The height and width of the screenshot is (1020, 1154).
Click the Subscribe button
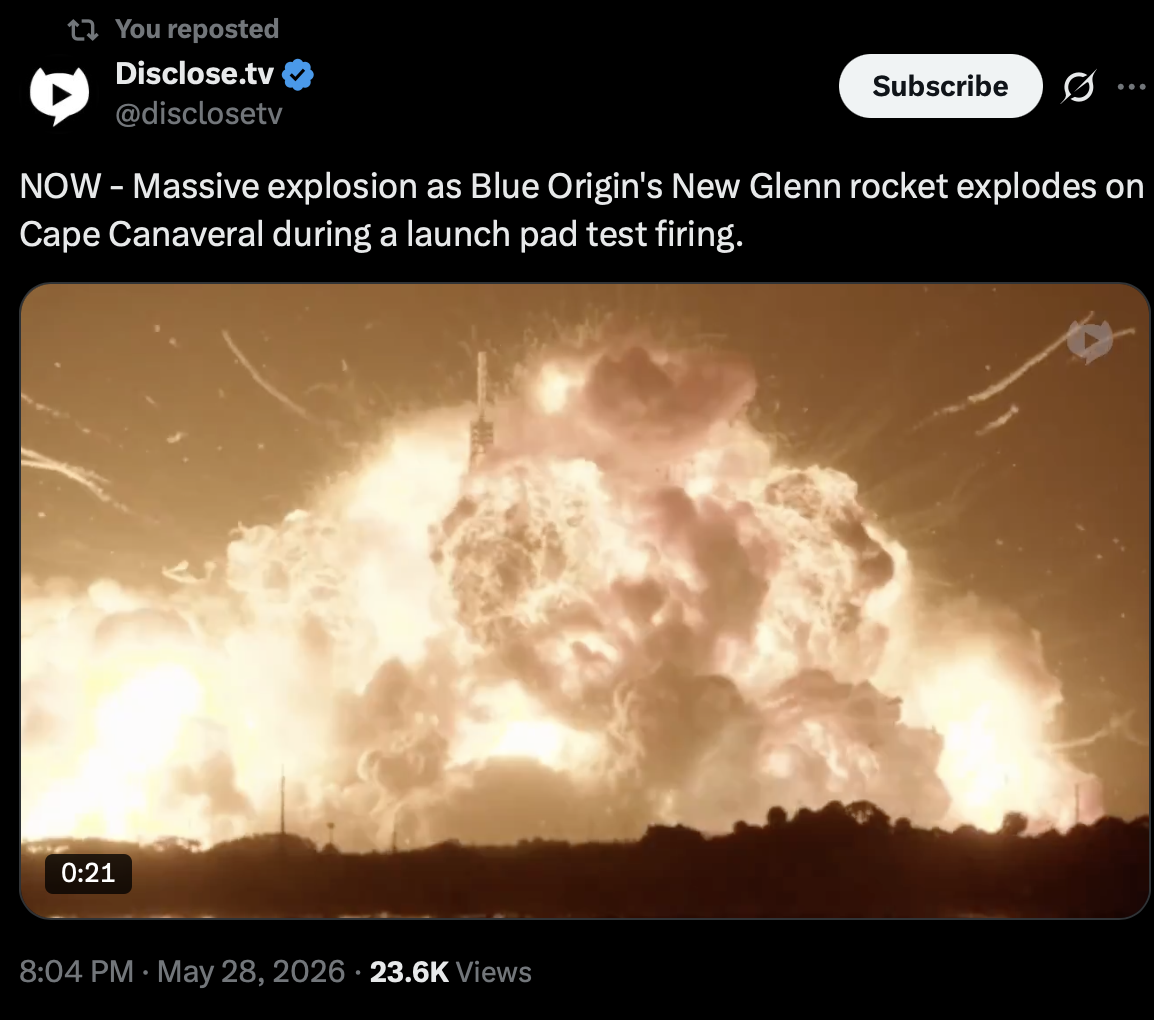941,86
